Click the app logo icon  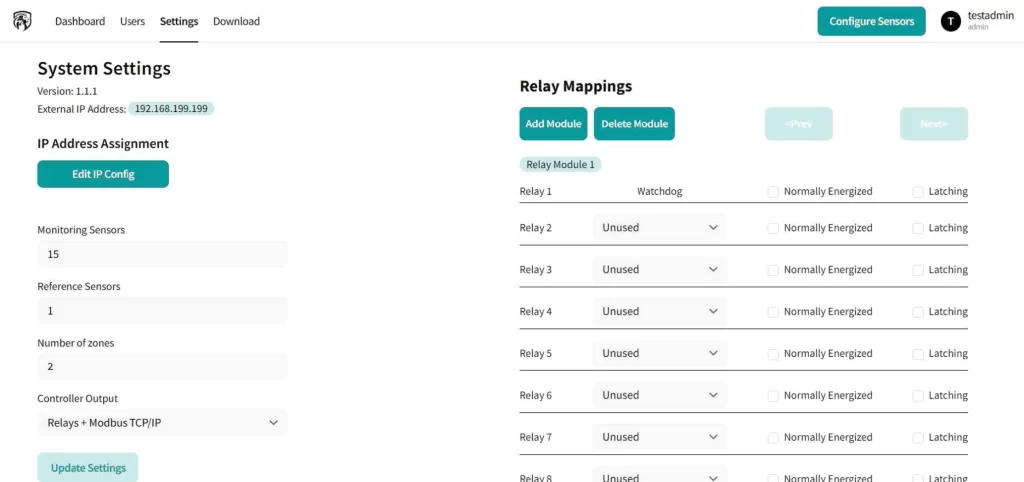[22, 21]
